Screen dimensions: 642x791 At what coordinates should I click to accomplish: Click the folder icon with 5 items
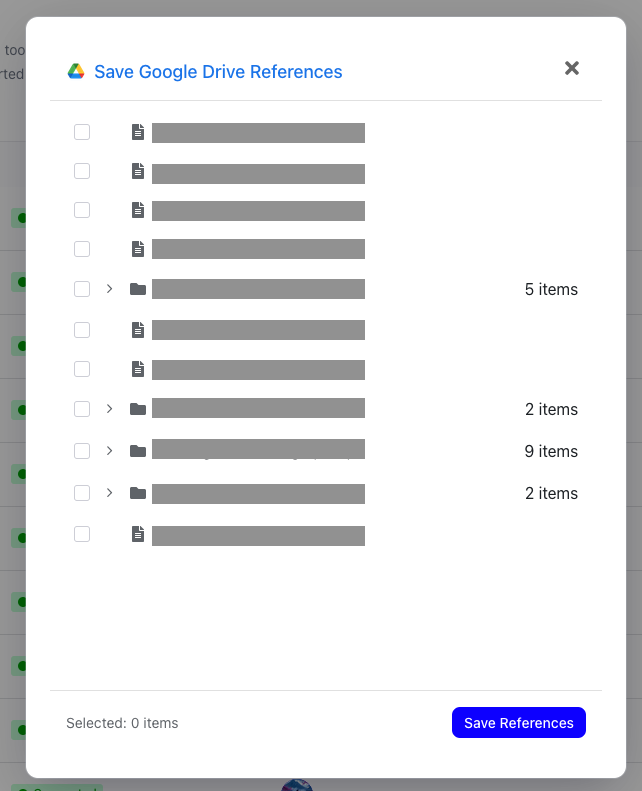point(138,289)
